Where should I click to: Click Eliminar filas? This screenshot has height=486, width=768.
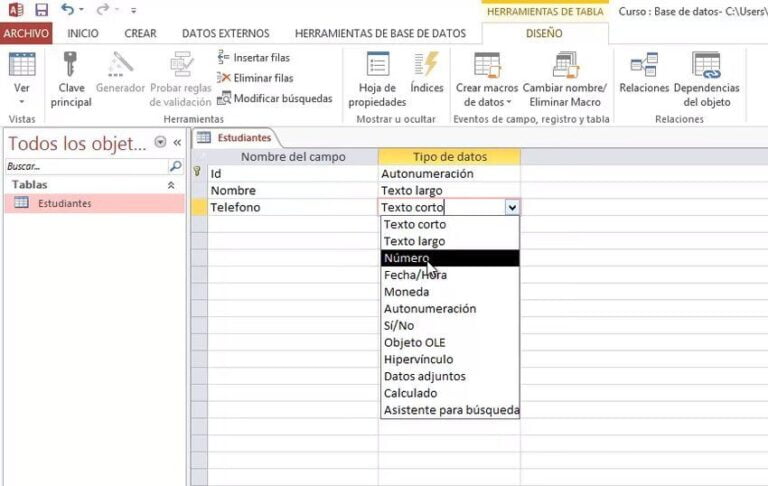[255, 78]
